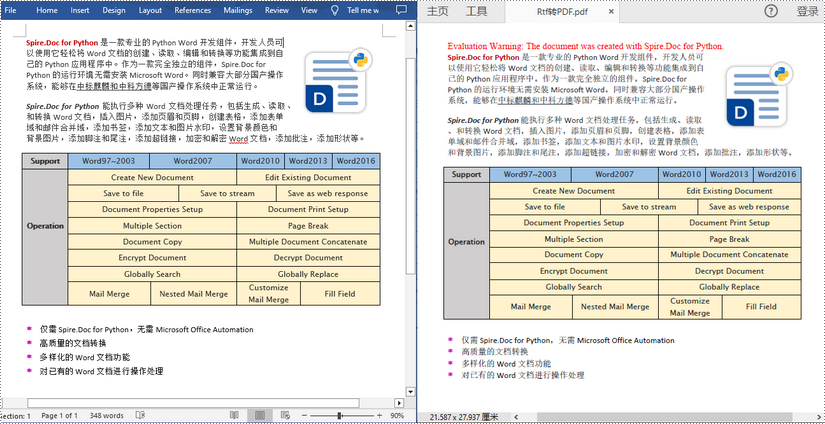This screenshot has height=424, width=825.
Task: Click Edit Existing Document cell in Word
Action: coord(308,177)
